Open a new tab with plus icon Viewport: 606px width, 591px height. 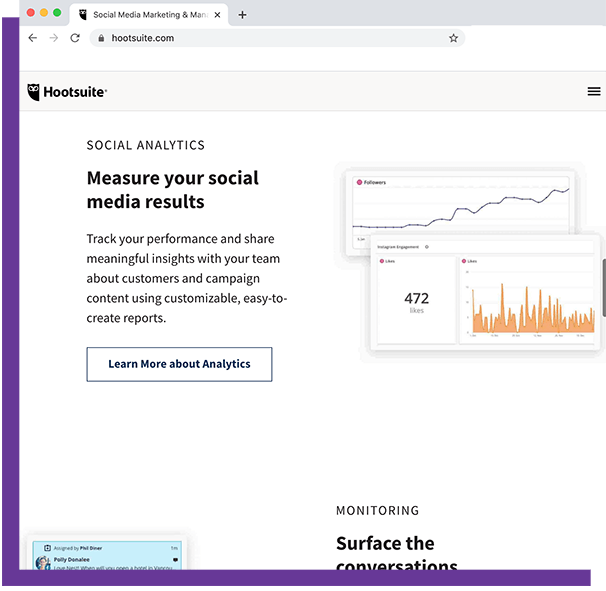pyautogui.click(x=243, y=15)
